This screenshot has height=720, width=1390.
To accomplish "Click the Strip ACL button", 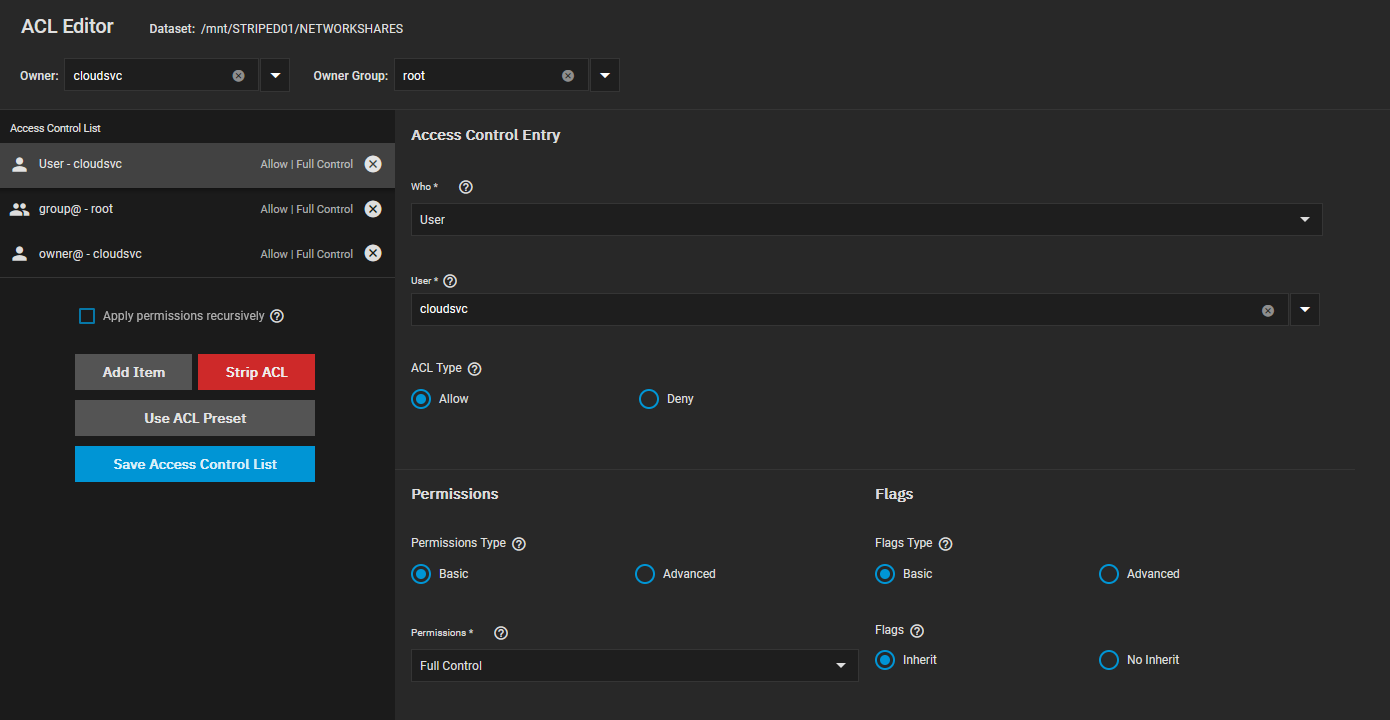I will [256, 372].
